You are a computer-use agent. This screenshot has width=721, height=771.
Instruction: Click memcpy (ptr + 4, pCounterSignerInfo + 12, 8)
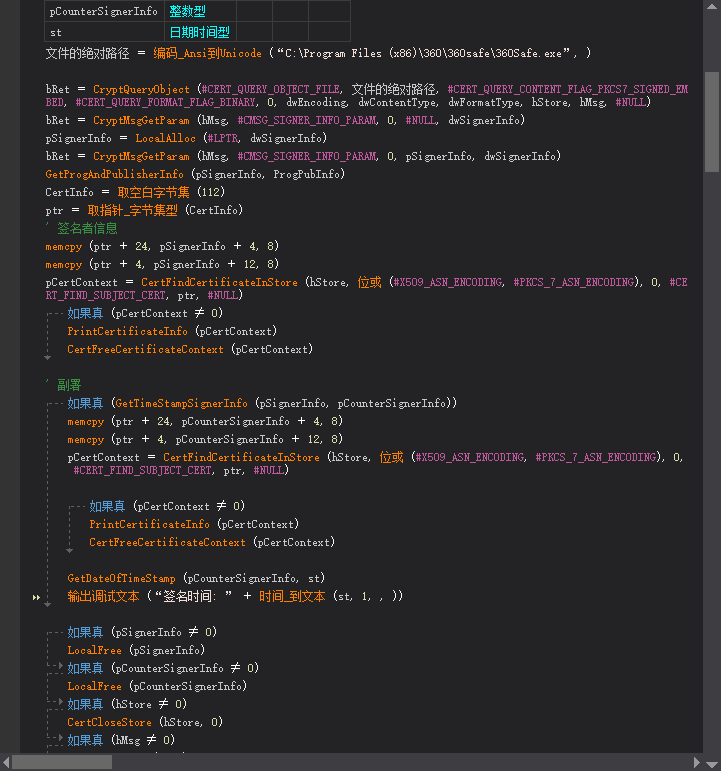[x=205, y=439]
